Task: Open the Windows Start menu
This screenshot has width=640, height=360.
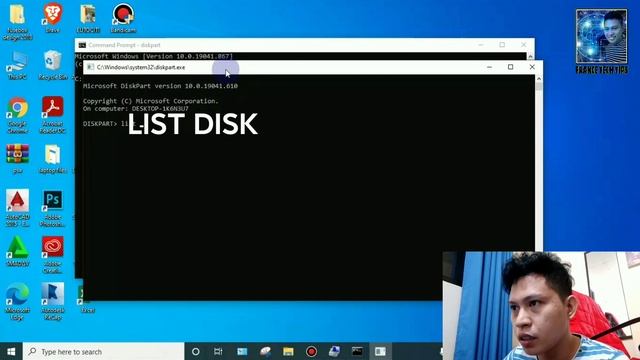Action: 11,351
